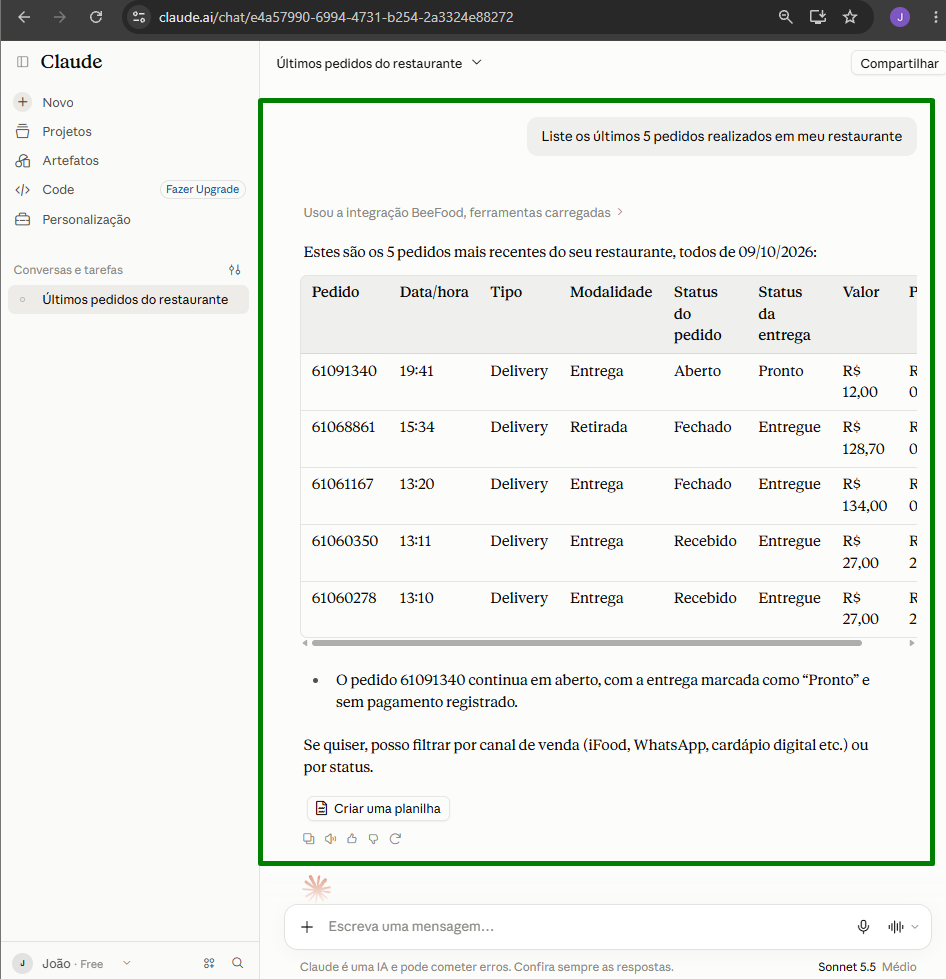Click order number 61068861 in the table
946x979 pixels.
pyautogui.click(x=343, y=427)
